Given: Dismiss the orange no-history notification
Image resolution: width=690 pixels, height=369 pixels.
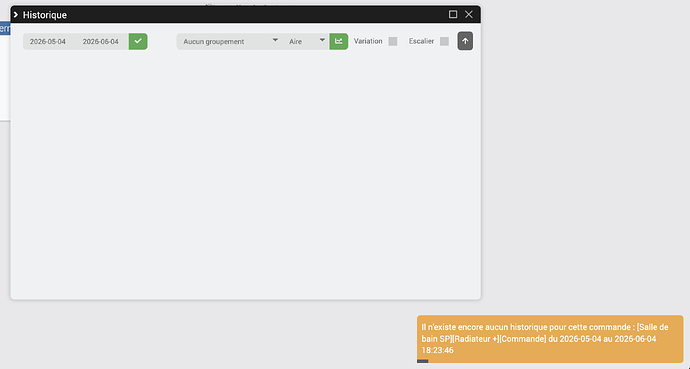Looking at the screenshot, I should point(550,339).
